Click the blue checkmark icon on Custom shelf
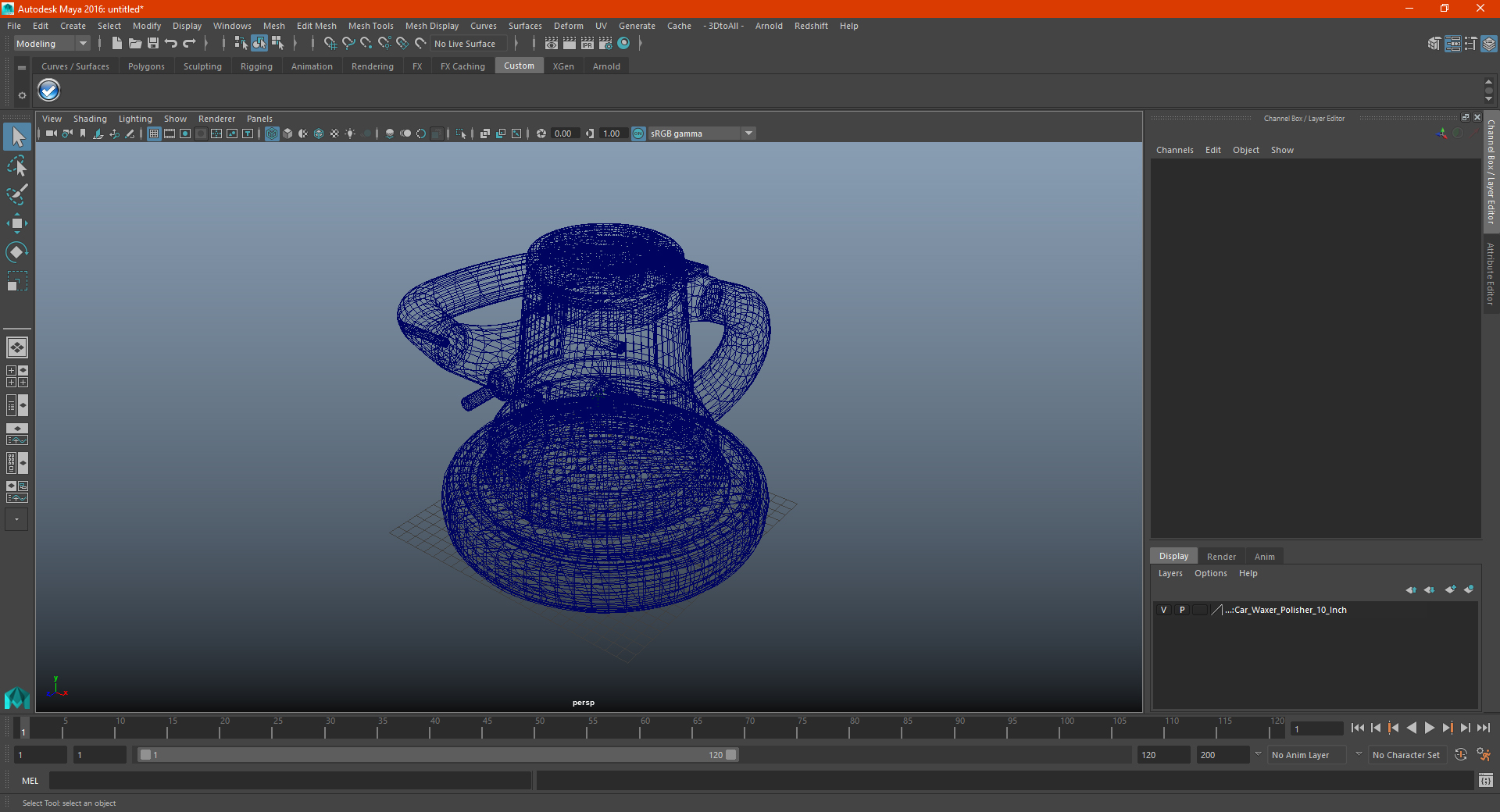Screen dimensions: 1500x812 48,91
